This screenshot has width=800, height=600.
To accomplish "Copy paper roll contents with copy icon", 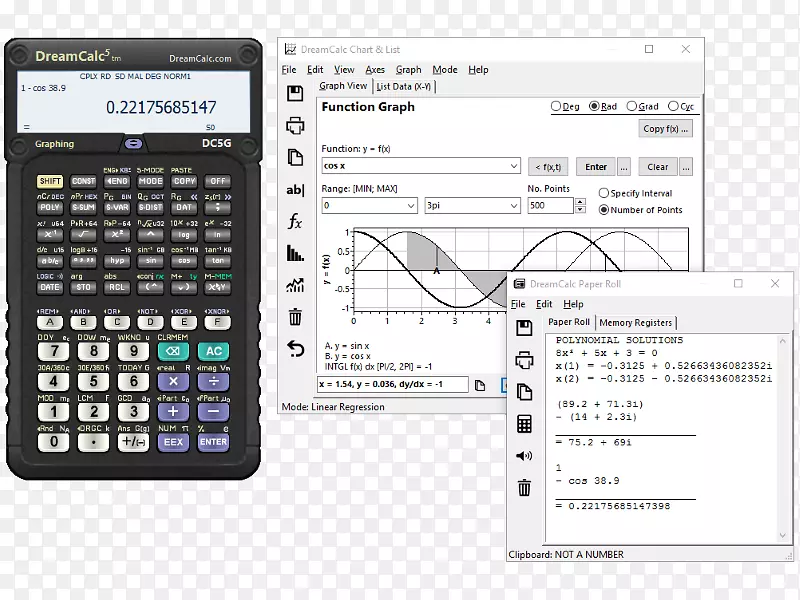I will pos(524,392).
